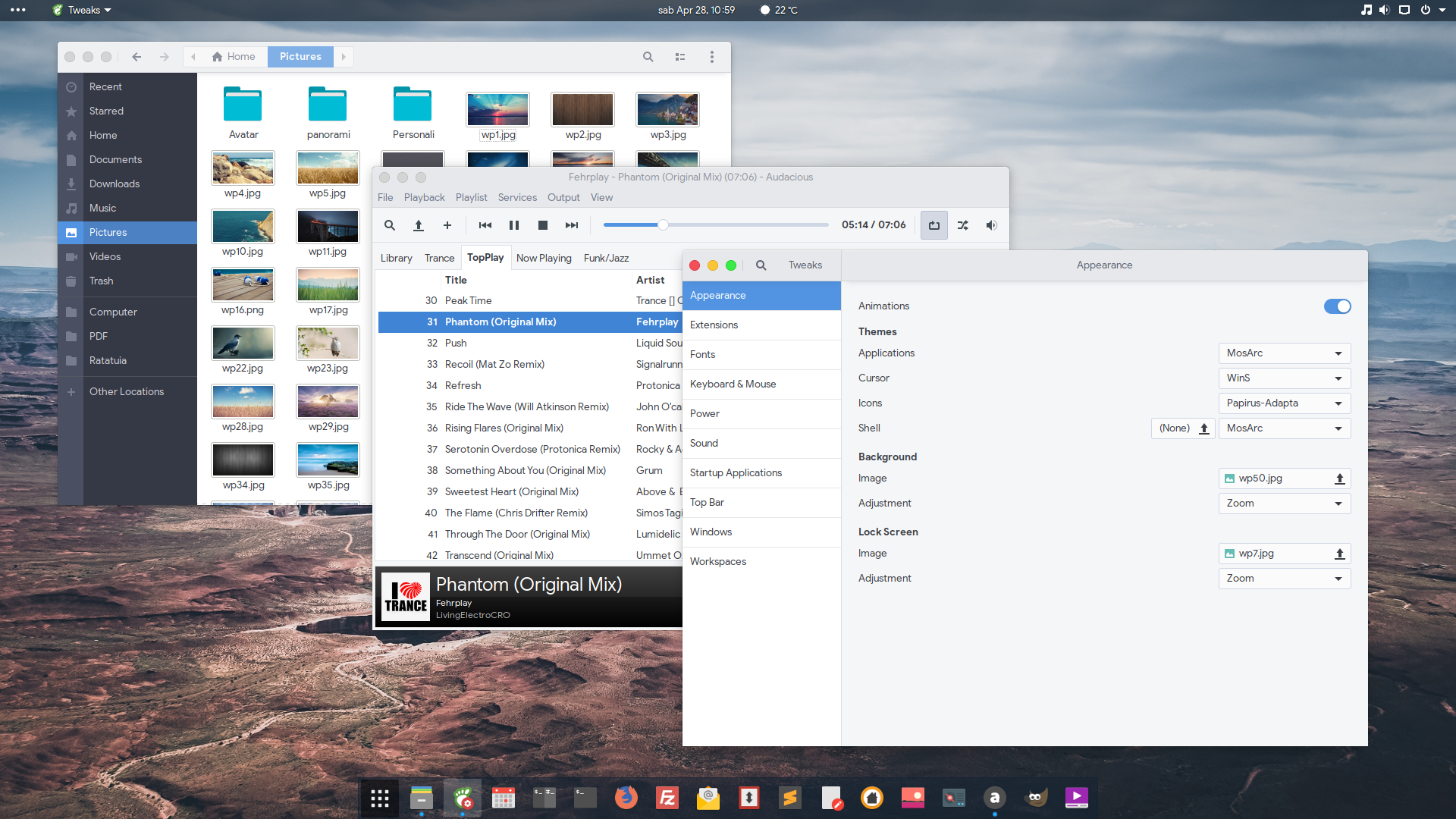The image size is (1456, 819).
Task: Choose Lock Screen image wp7.jpg file button
Action: 1285,554
